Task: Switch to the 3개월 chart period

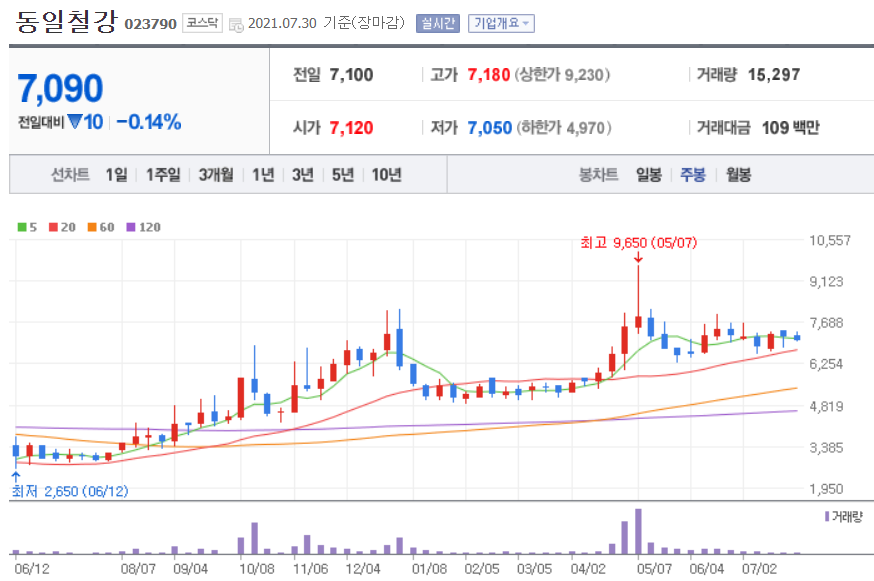Action: 216,175
